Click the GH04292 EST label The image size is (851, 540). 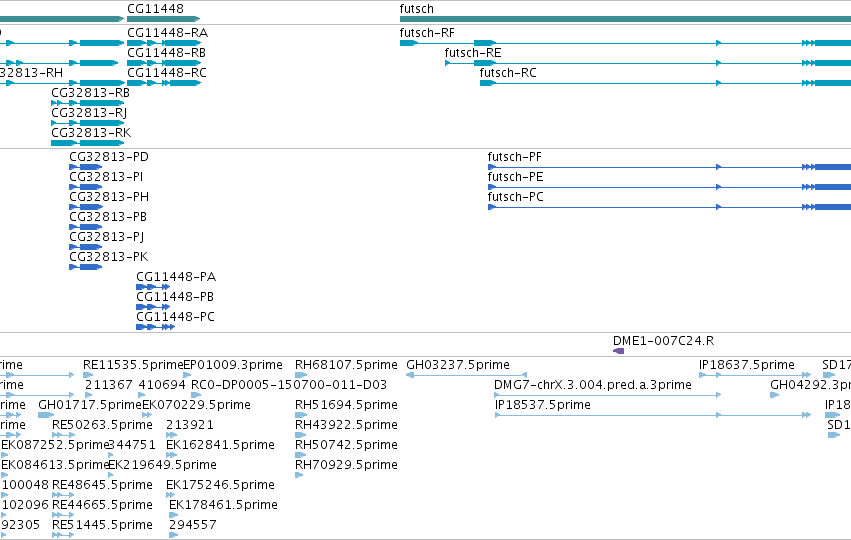click(810, 385)
